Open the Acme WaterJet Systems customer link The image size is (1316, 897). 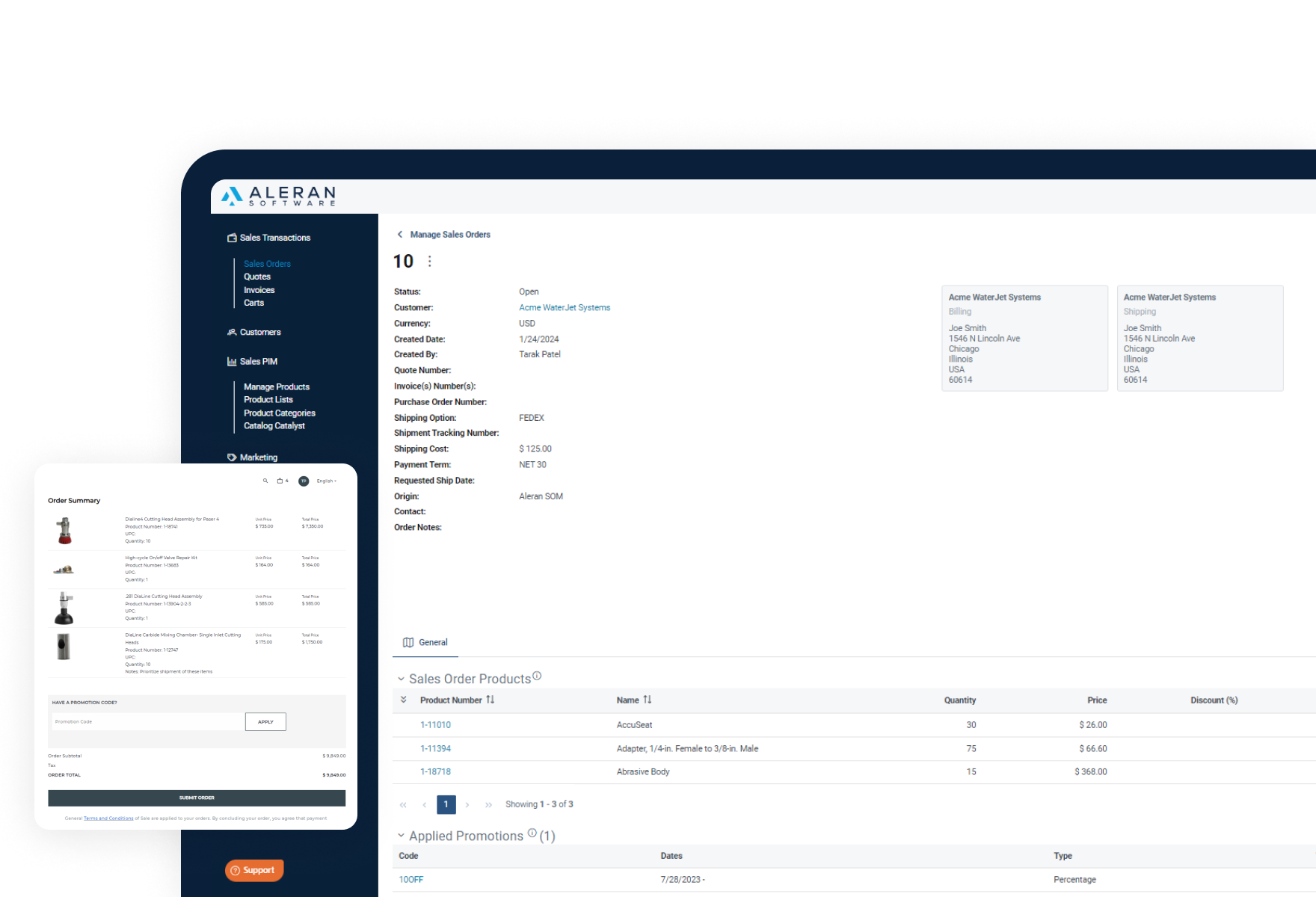[x=565, y=307]
